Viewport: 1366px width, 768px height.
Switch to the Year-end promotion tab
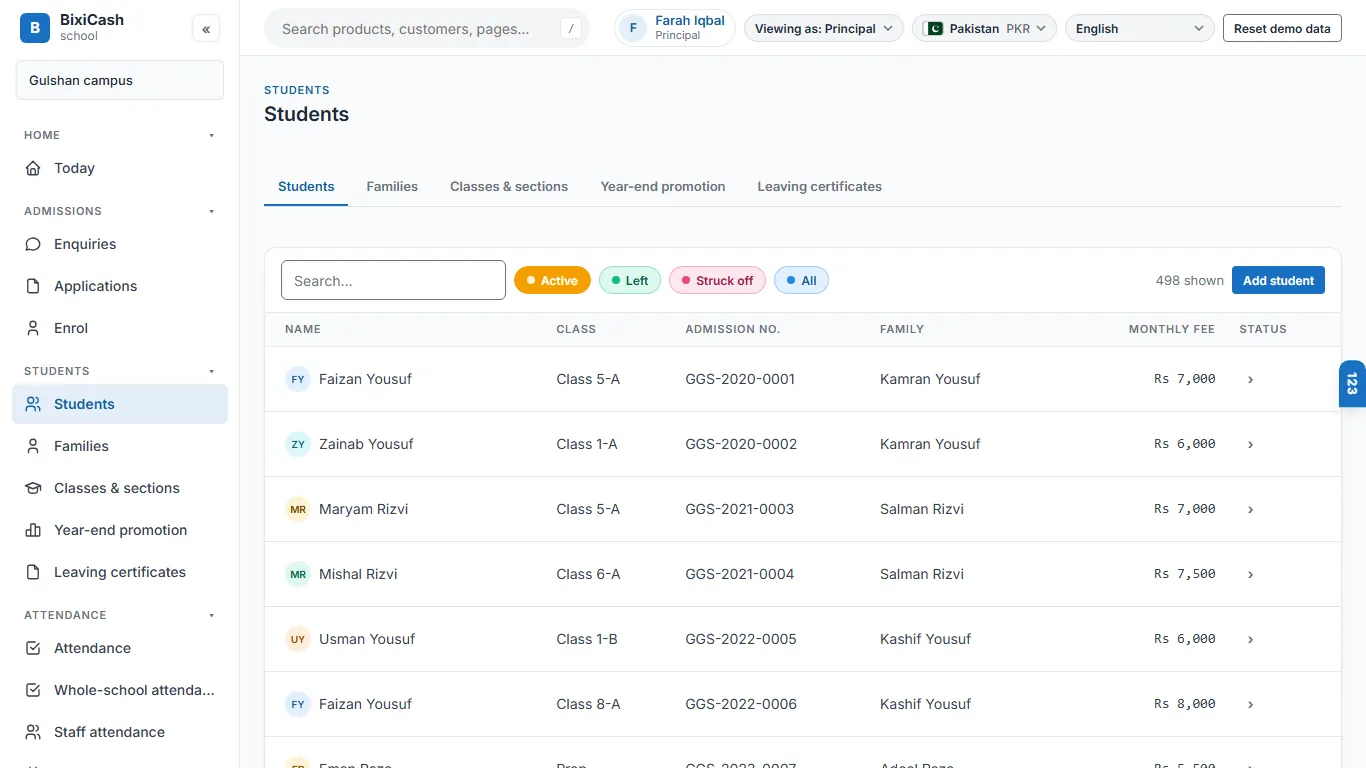coord(663,187)
